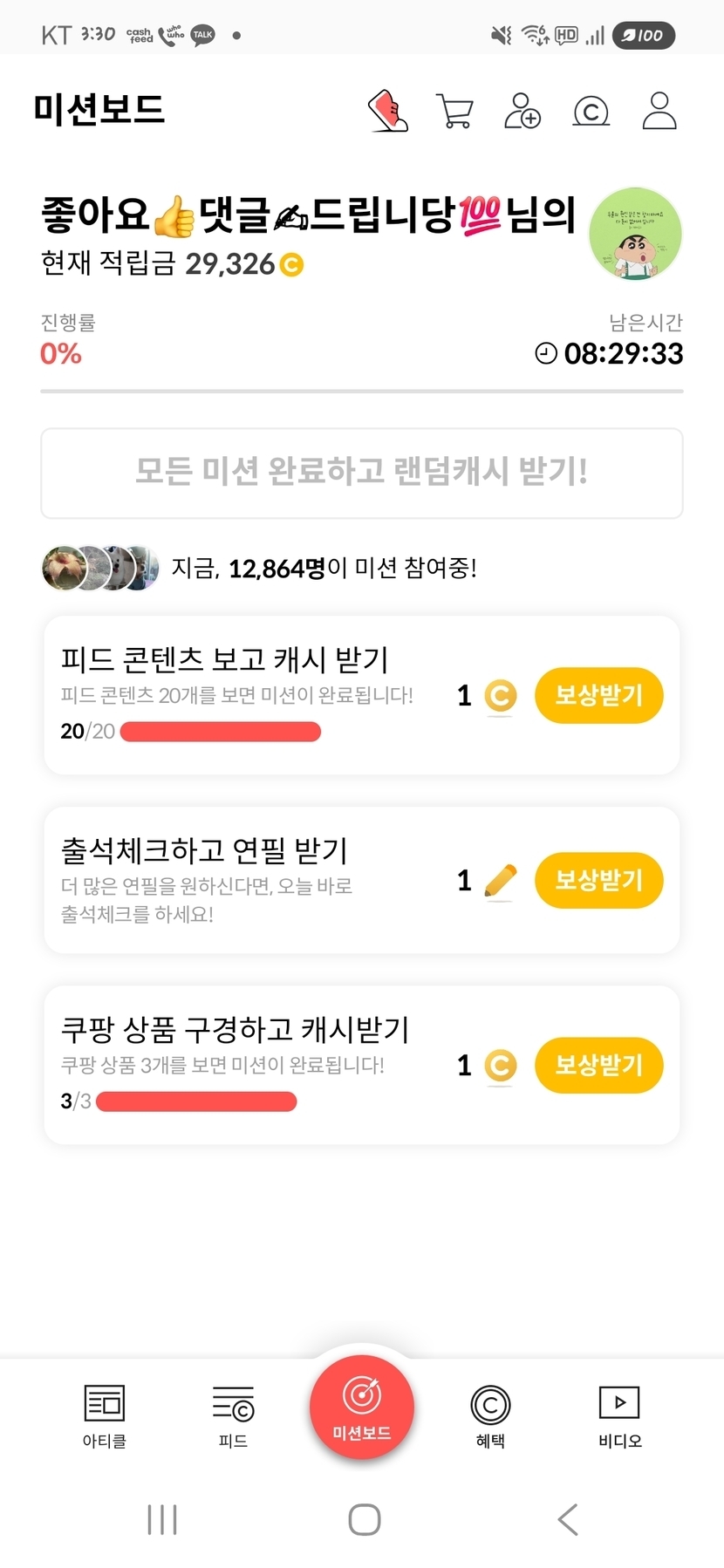The image size is (724, 1568).
Task: Claim reward for Coupang products mission
Action: click(x=598, y=1065)
